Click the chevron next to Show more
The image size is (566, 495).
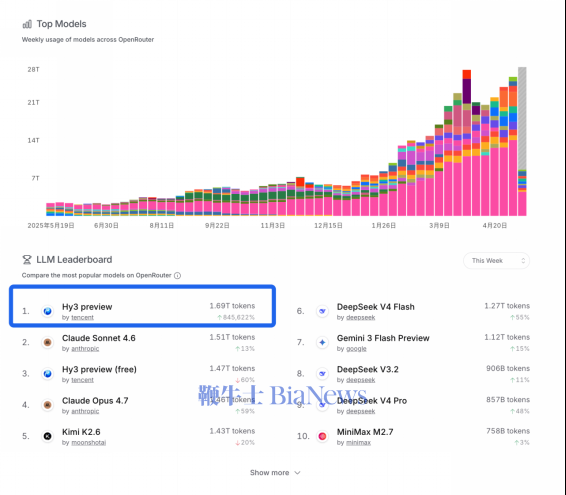pyautogui.click(x=297, y=473)
